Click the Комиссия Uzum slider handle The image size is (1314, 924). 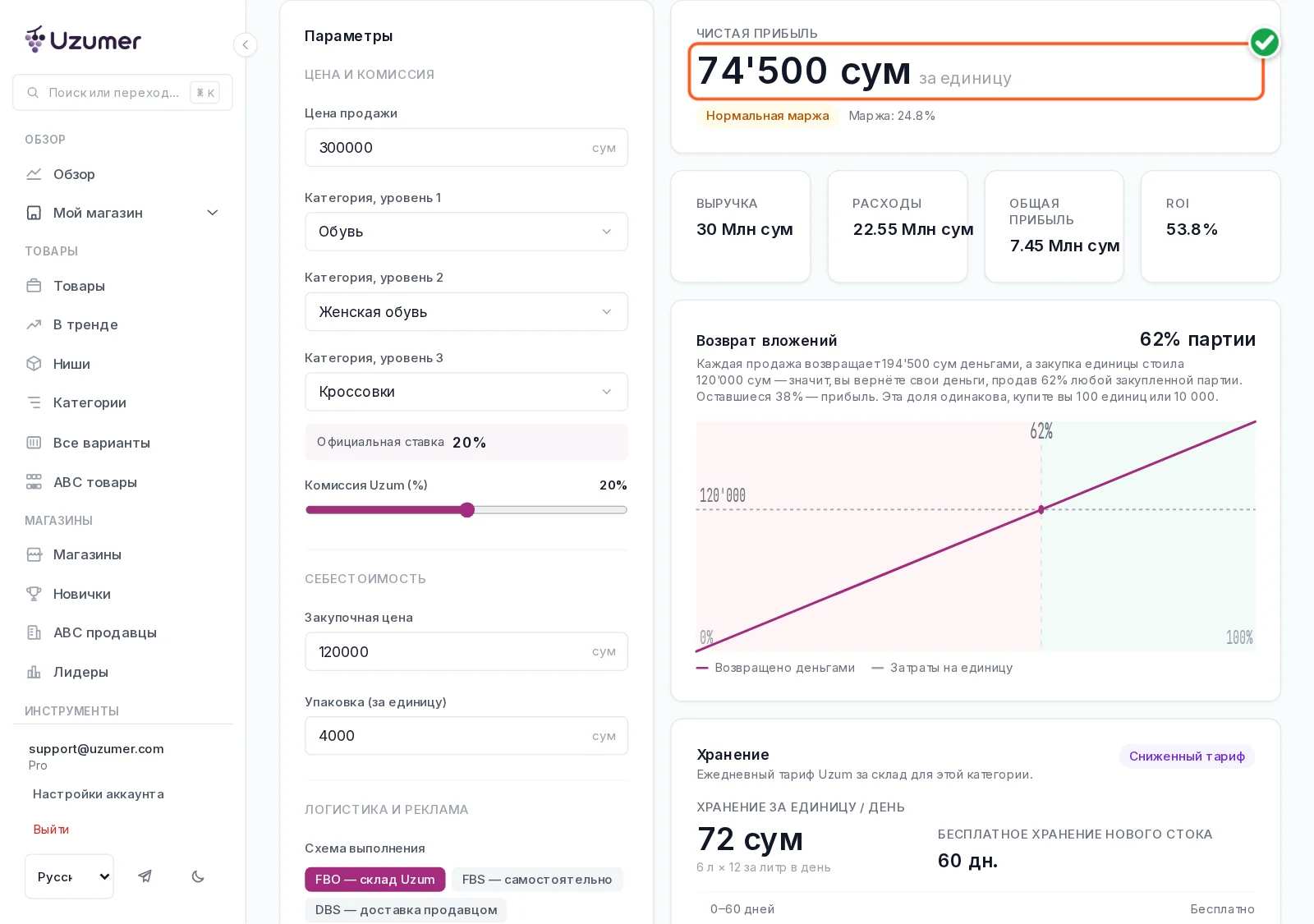coord(467,510)
